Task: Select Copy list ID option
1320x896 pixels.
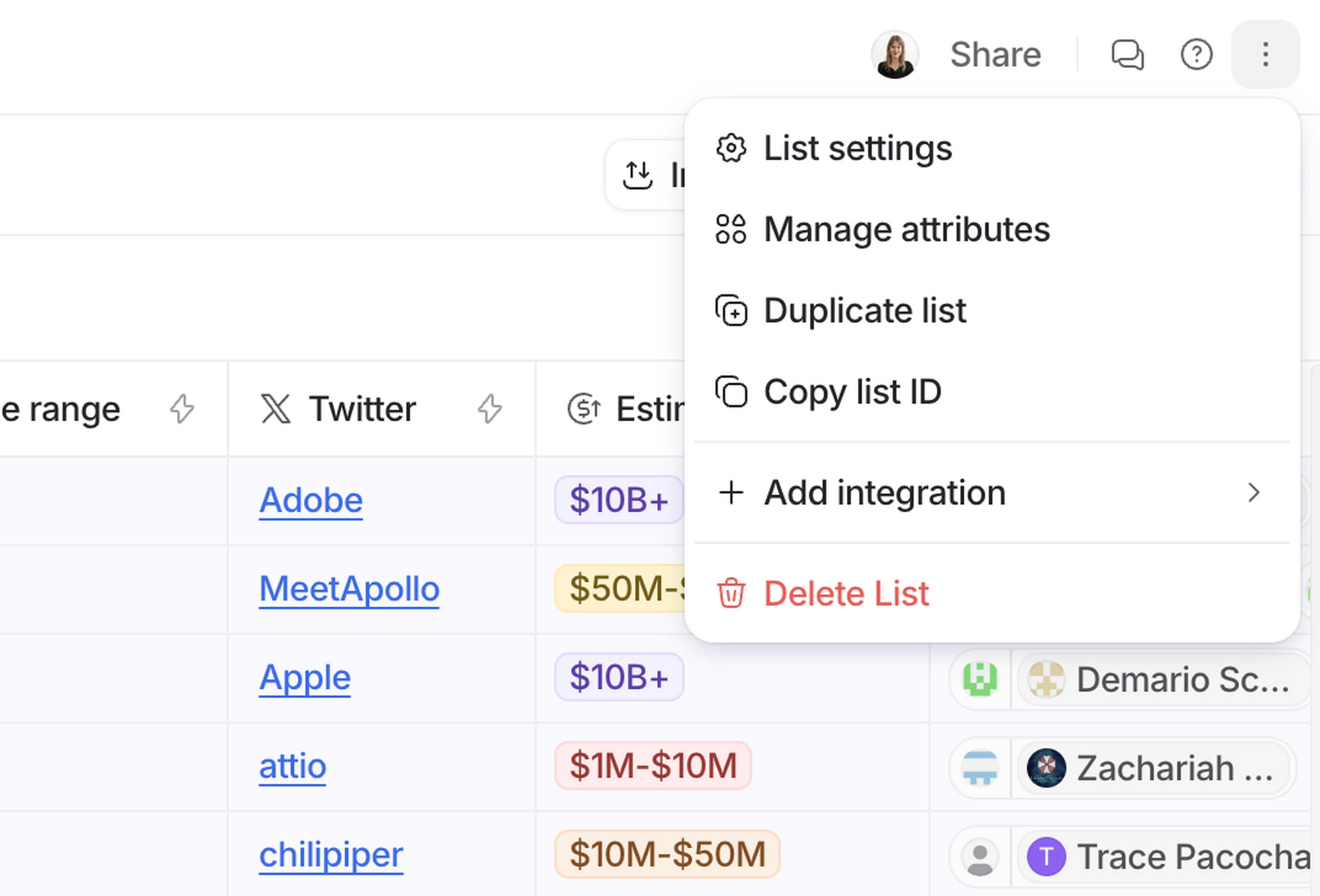Action: tap(852, 392)
